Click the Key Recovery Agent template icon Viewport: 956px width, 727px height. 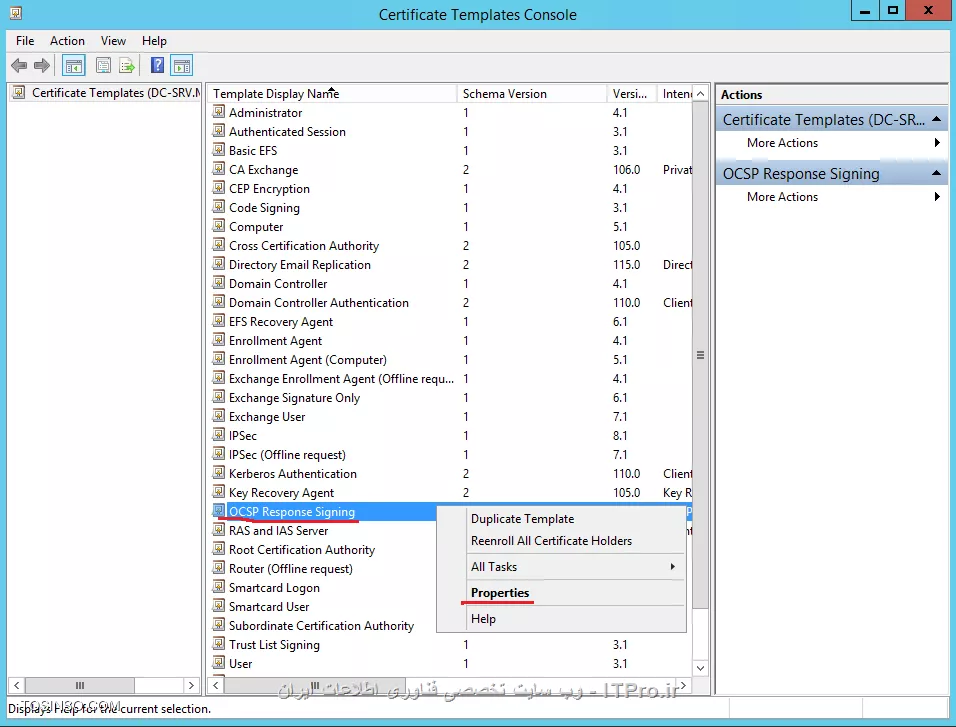coord(218,492)
